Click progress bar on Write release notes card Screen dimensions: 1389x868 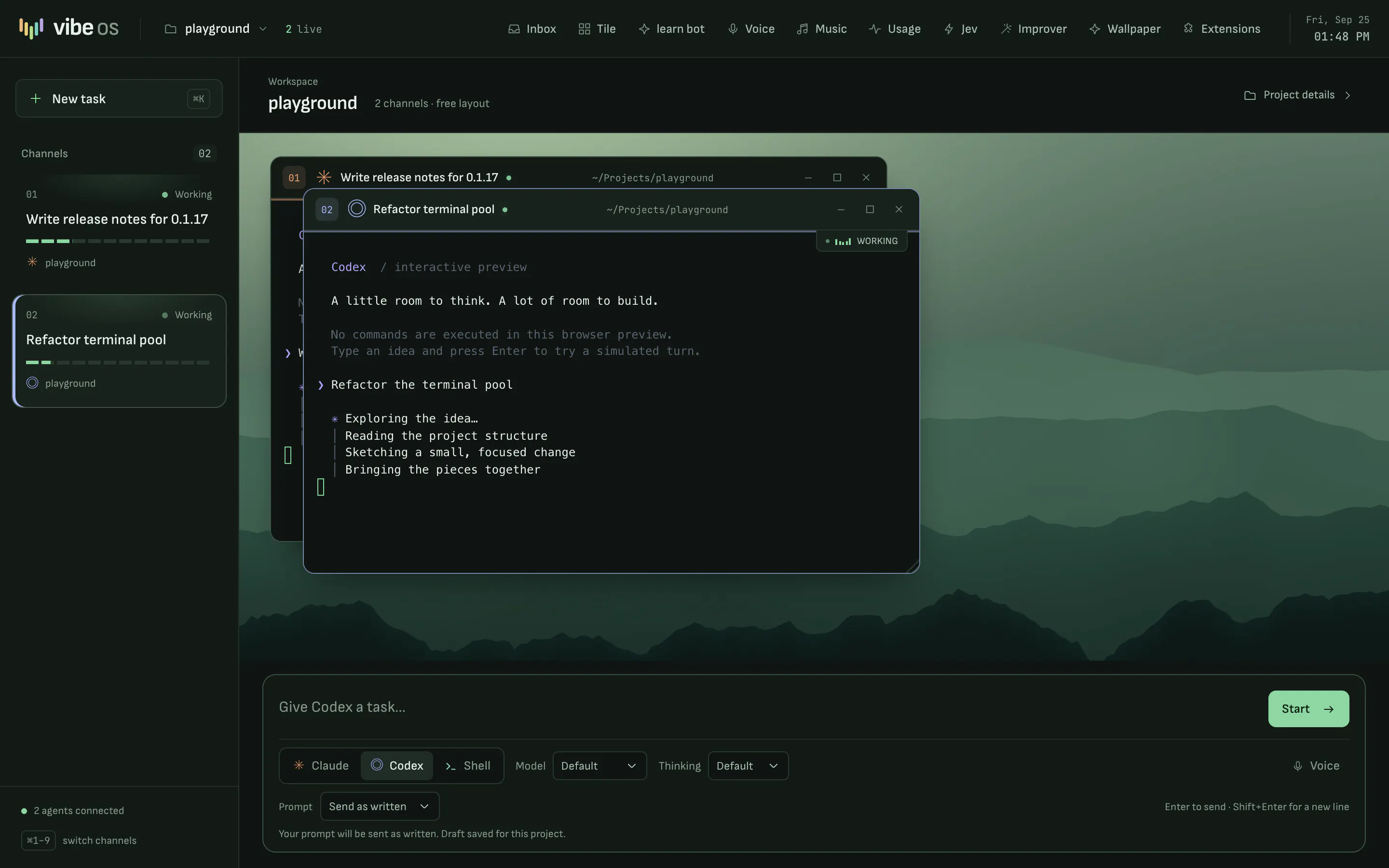click(118, 241)
